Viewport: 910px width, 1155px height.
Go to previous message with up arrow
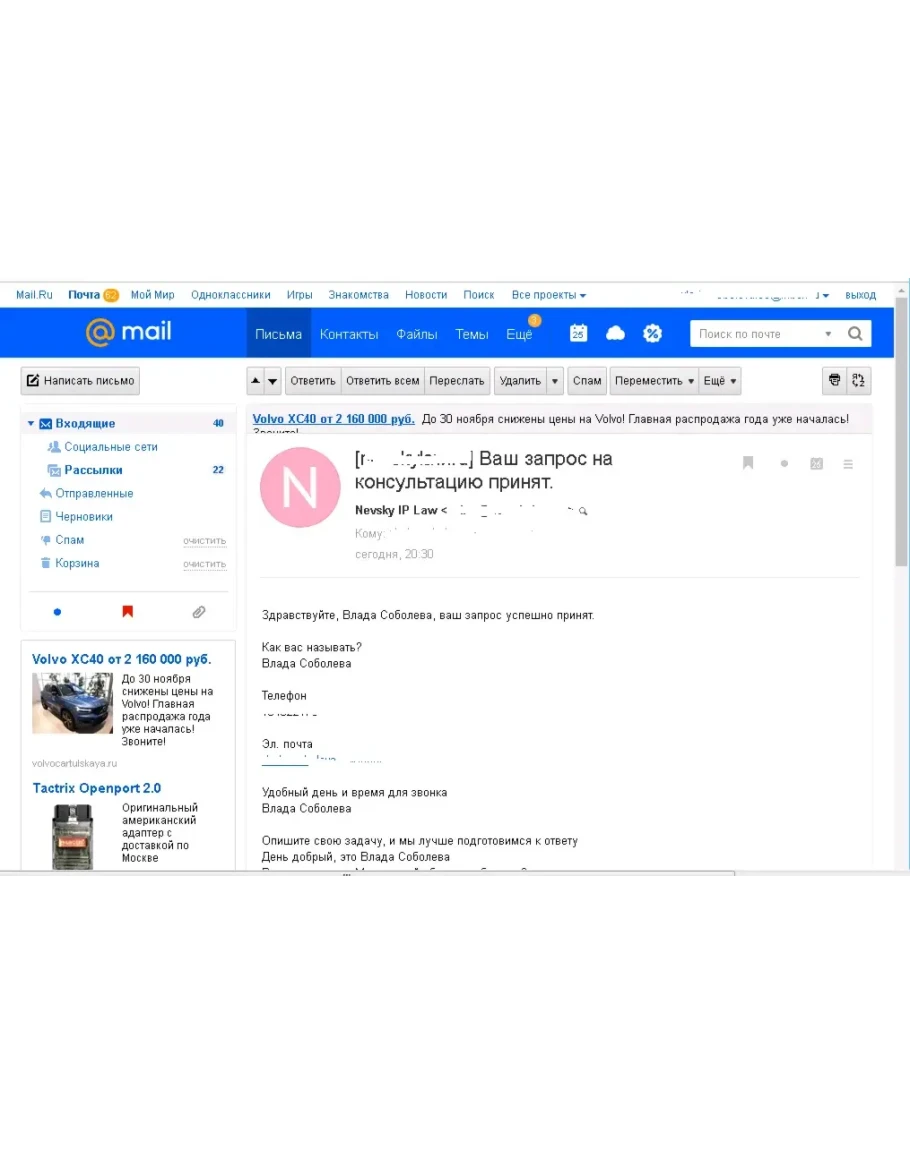255,381
